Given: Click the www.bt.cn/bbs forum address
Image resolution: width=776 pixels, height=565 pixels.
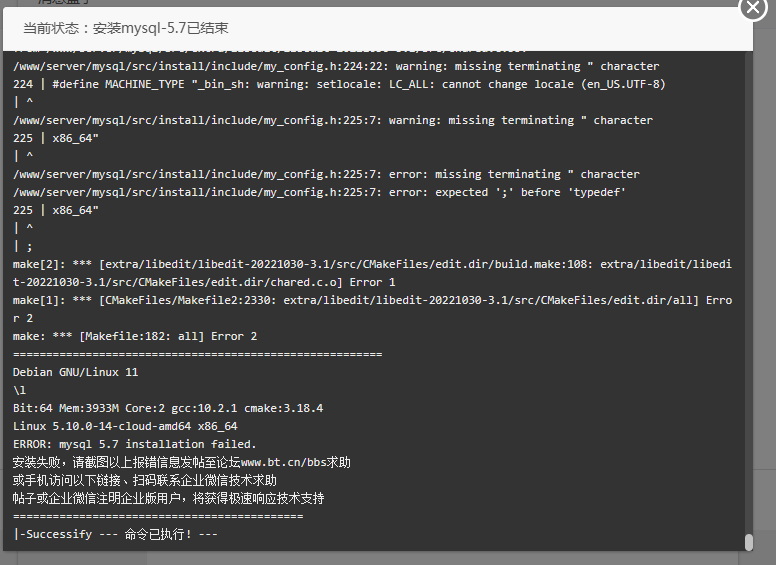Looking at the screenshot, I should coord(284,462).
